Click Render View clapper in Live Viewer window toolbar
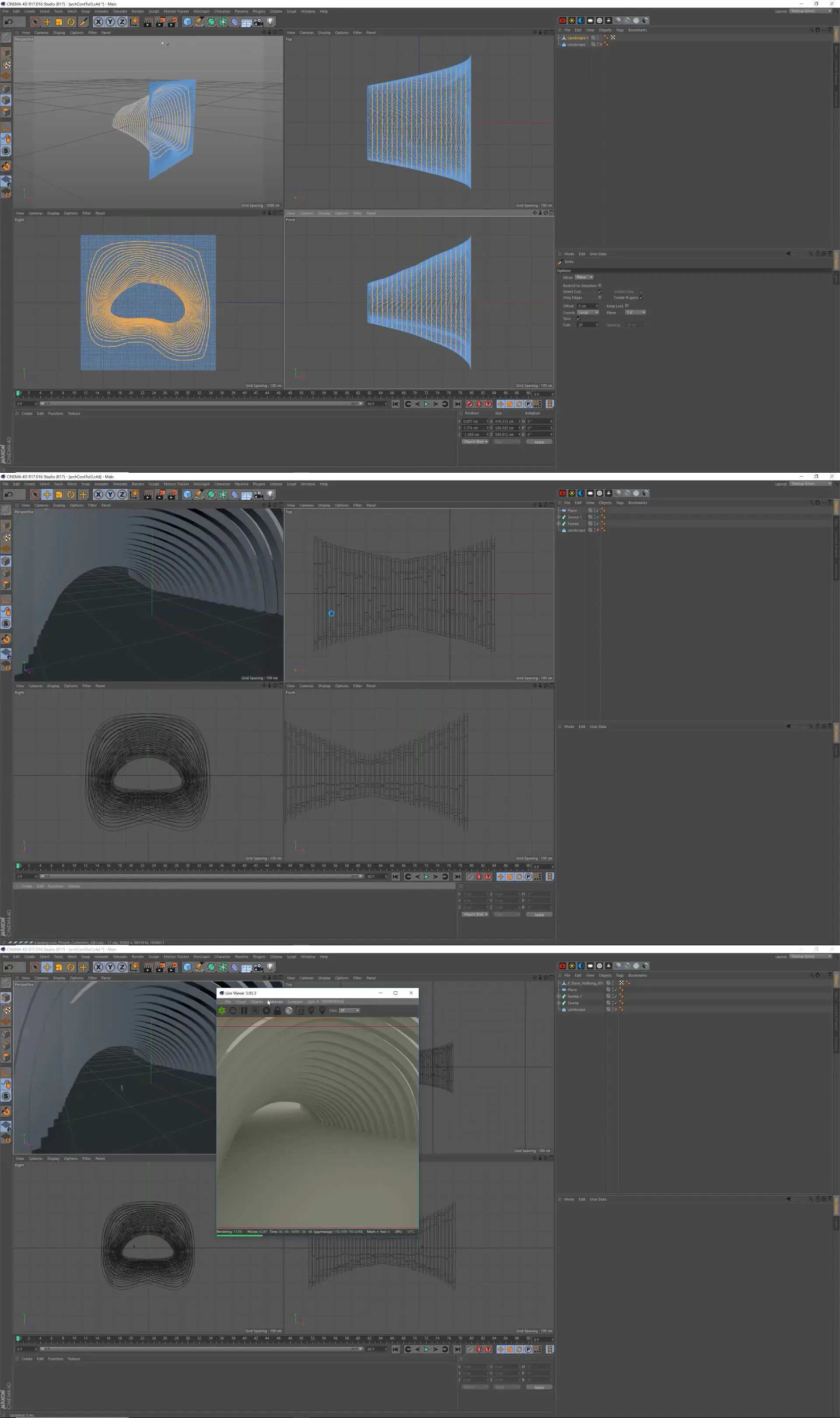The width and height of the screenshot is (840, 1418). pyautogui.click(x=148, y=967)
